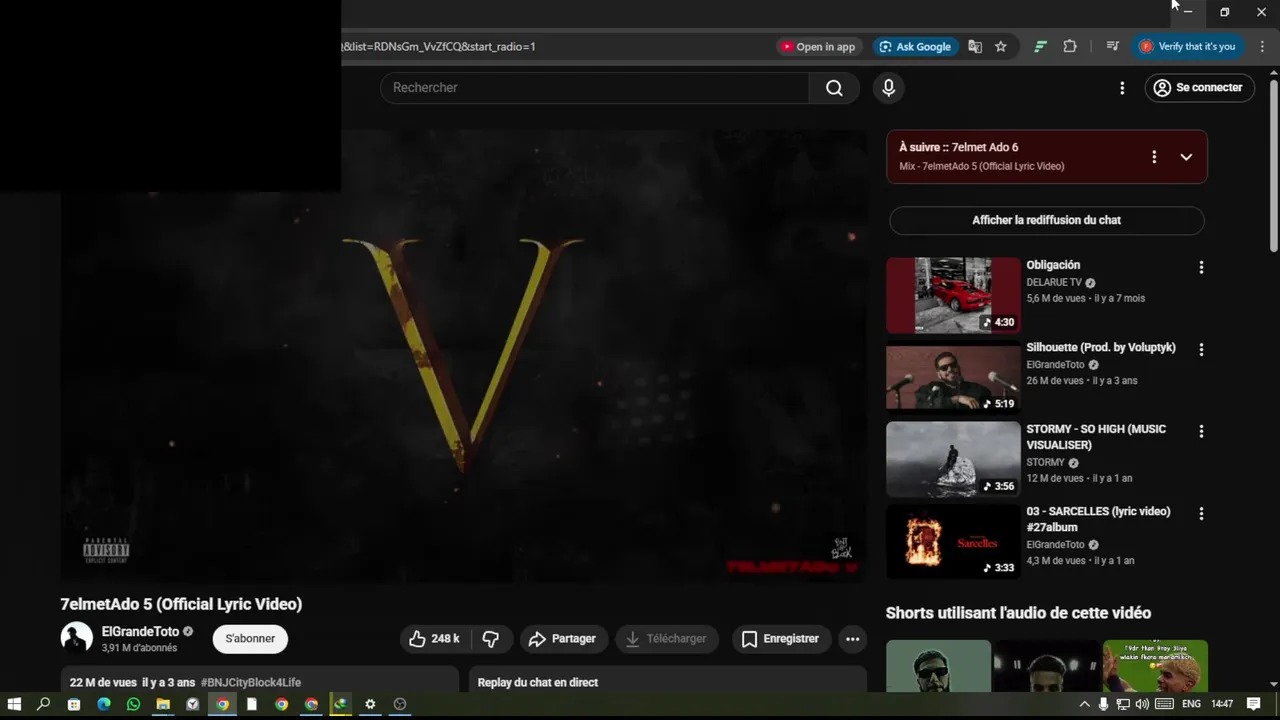1280x720 pixels.
Task: Open options menu for STORMY - SO HIGH
Action: [1201, 432]
